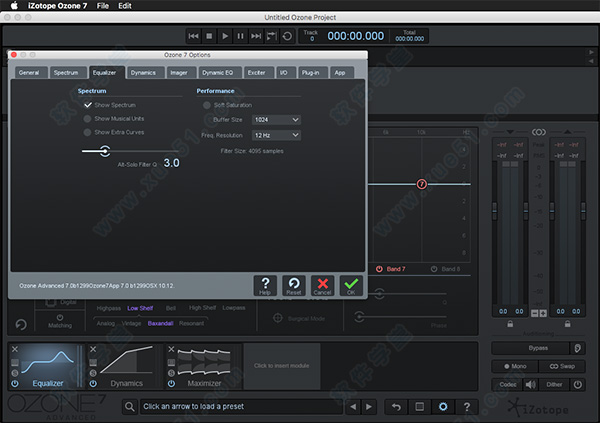The width and height of the screenshot is (600, 423).
Task: Solo the Equalizer module
Action: click(x=15, y=373)
